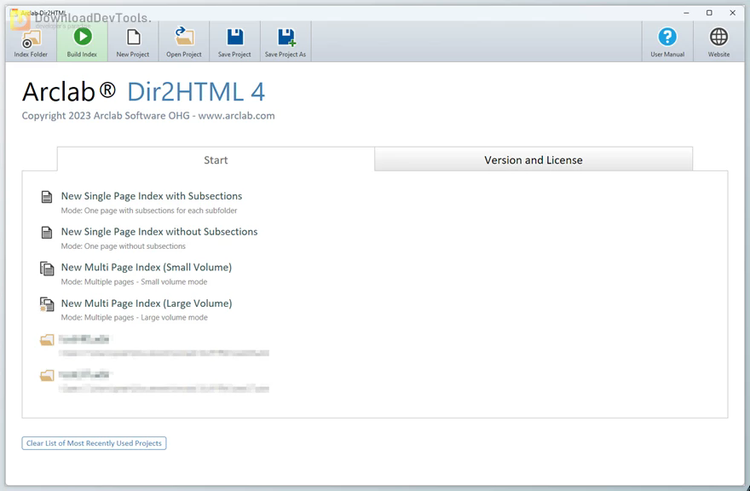Click pages icon beside Multi Page Index (Small Volume)

pyautogui.click(x=46, y=268)
